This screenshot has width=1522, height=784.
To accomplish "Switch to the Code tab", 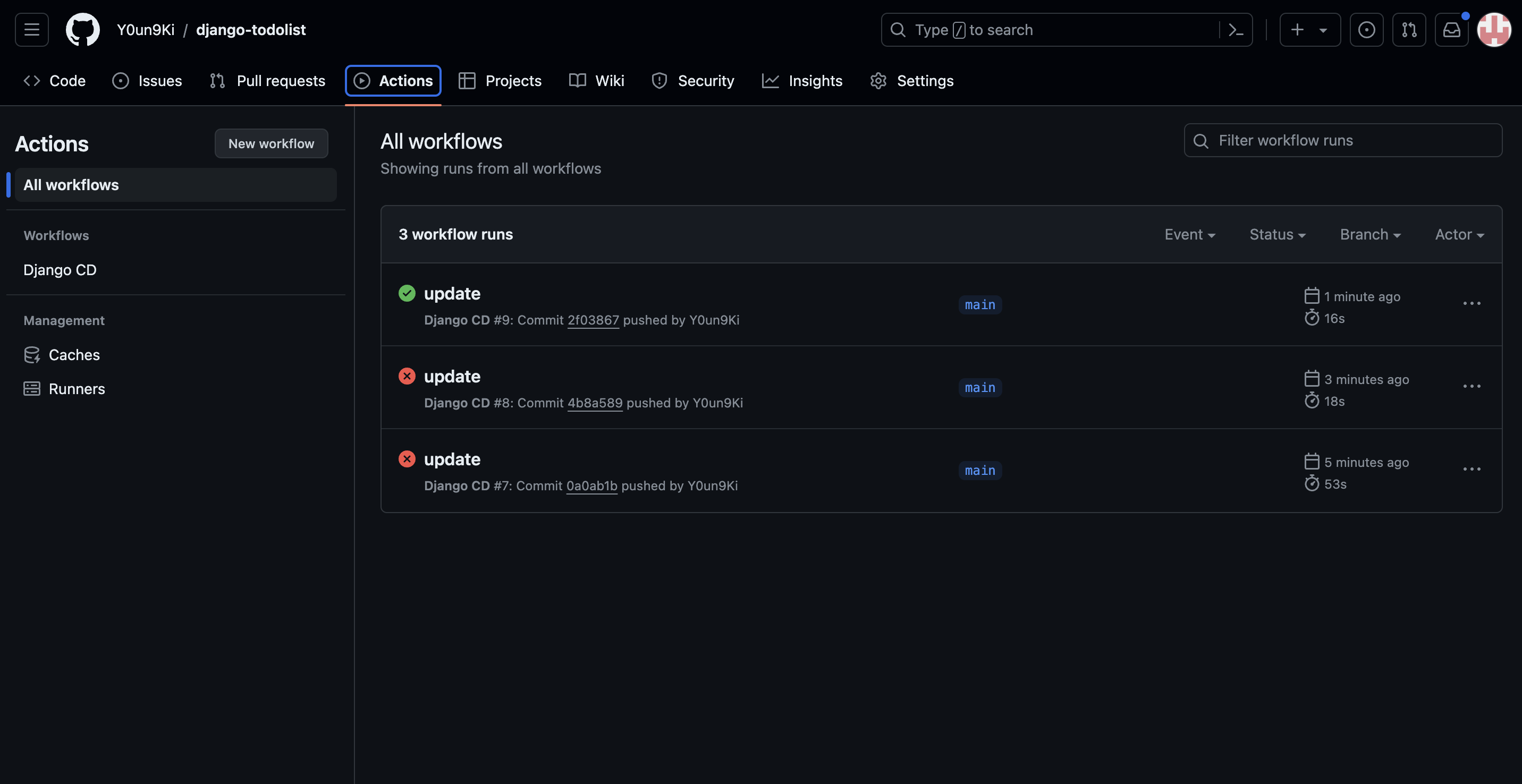I will (x=54, y=81).
